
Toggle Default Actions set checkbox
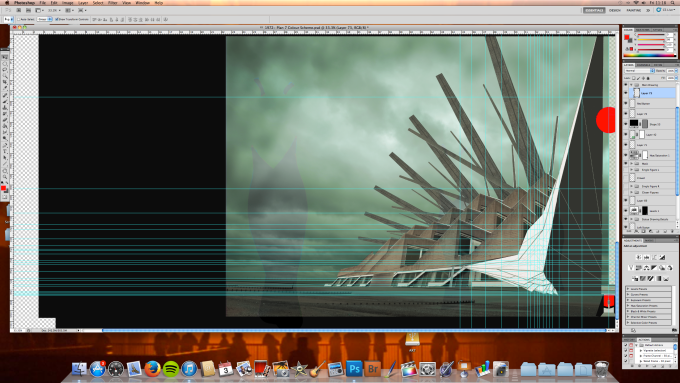(x=626, y=345)
